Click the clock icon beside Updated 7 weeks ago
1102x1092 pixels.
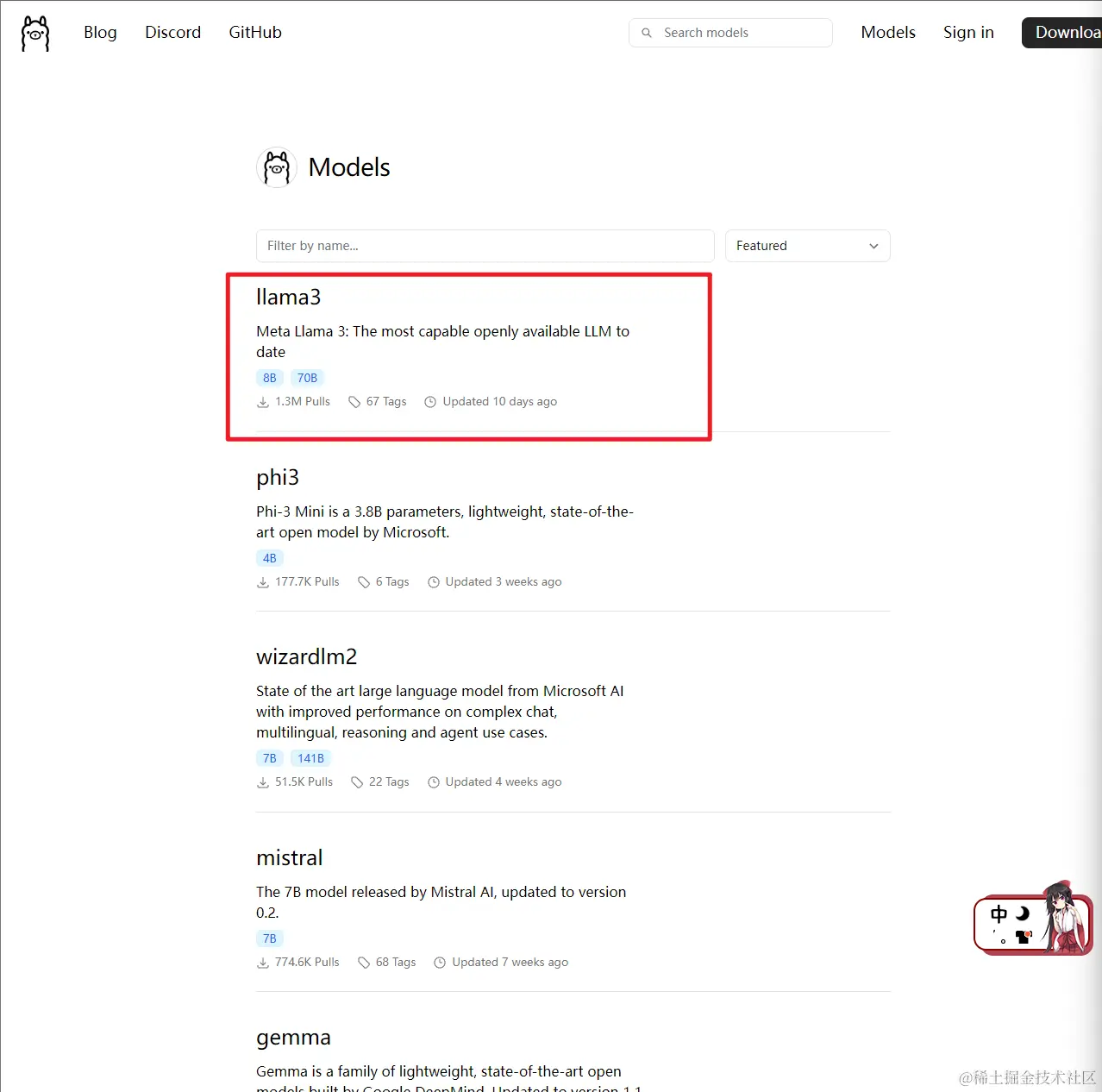(440, 963)
